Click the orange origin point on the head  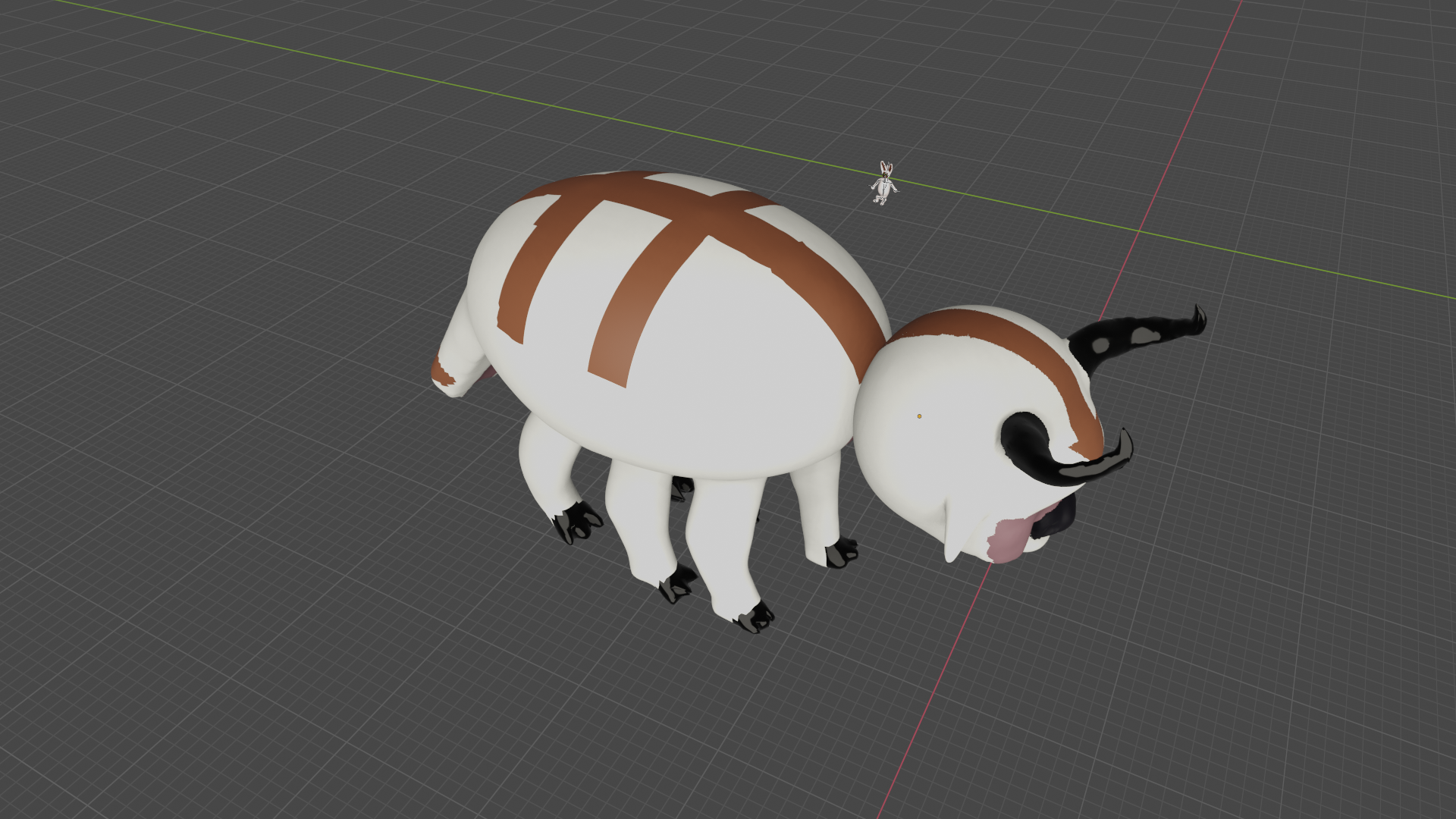coord(919,416)
